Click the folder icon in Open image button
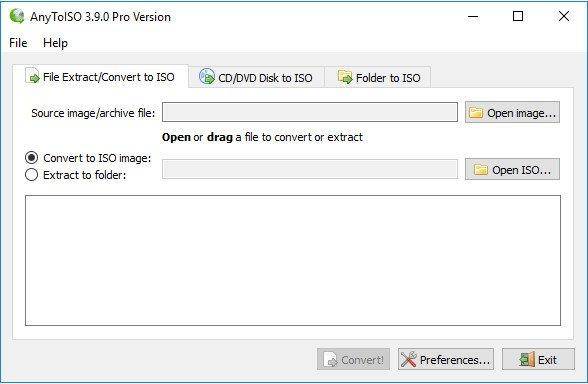588x384 pixels. [x=476, y=112]
